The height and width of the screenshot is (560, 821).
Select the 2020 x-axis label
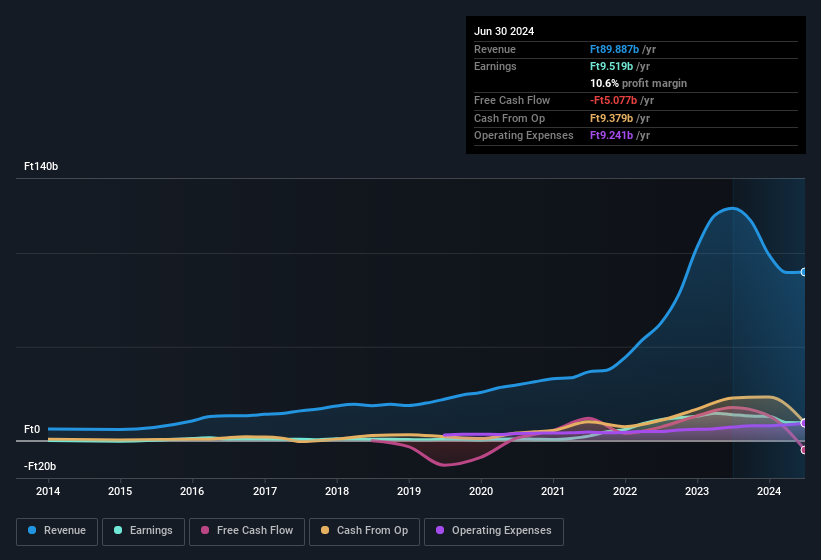pos(481,491)
